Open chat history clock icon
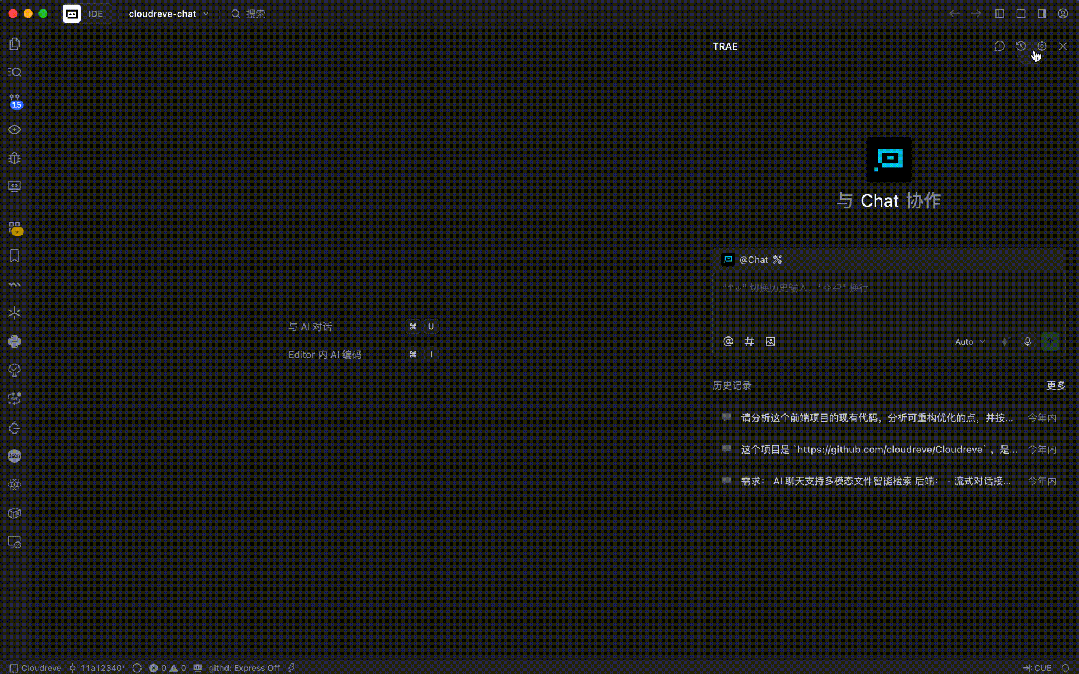1079x674 pixels. (x=1021, y=46)
